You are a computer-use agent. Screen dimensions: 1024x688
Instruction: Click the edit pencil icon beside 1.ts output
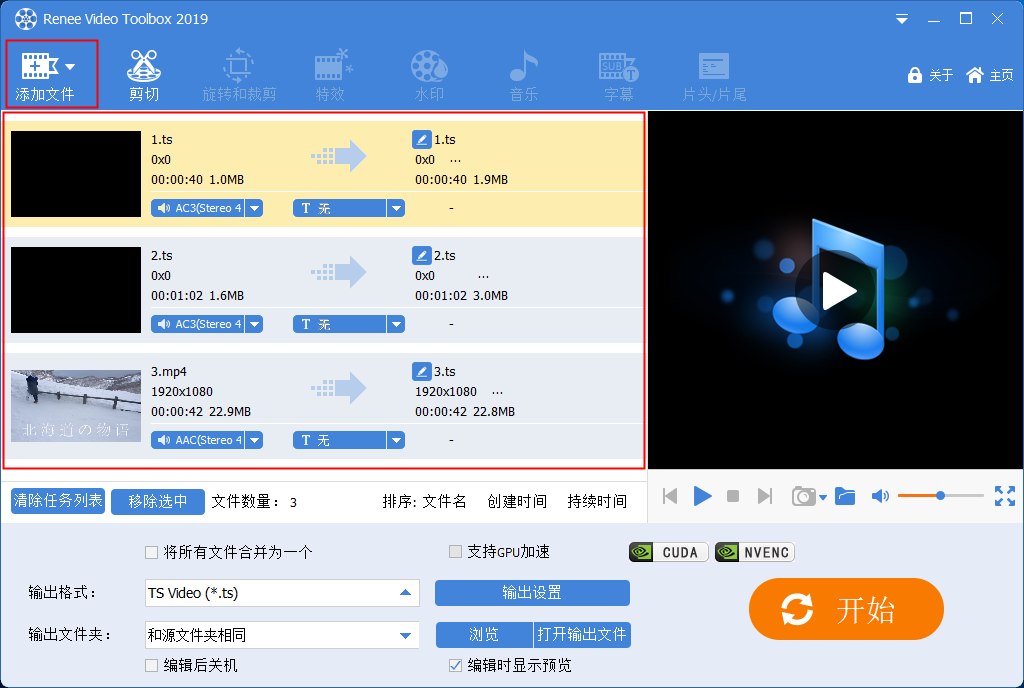click(422, 140)
